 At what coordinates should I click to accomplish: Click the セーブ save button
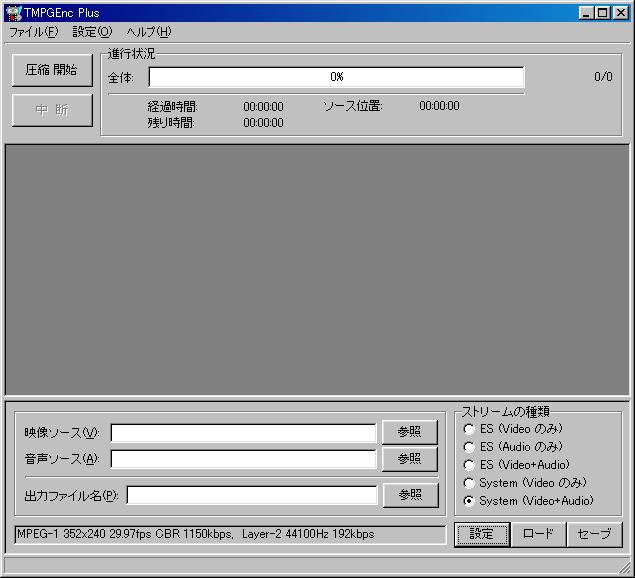tap(595, 534)
